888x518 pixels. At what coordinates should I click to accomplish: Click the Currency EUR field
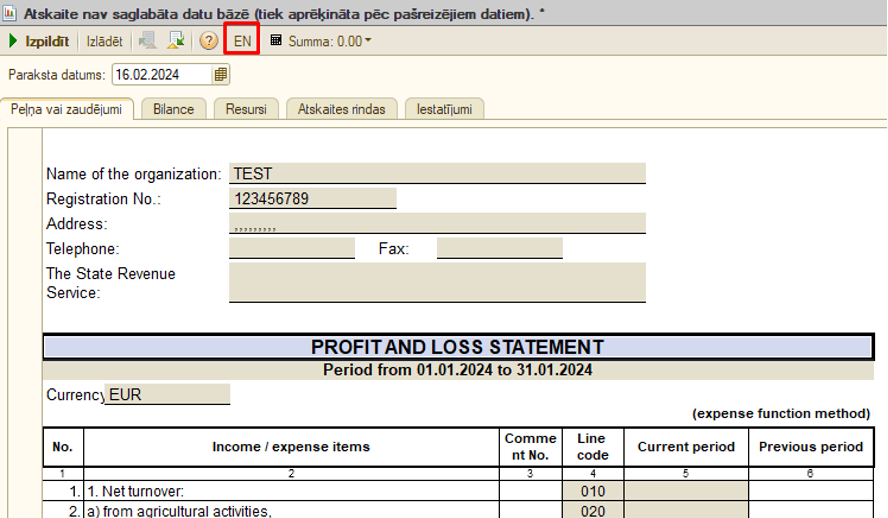pyautogui.click(x=168, y=395)
